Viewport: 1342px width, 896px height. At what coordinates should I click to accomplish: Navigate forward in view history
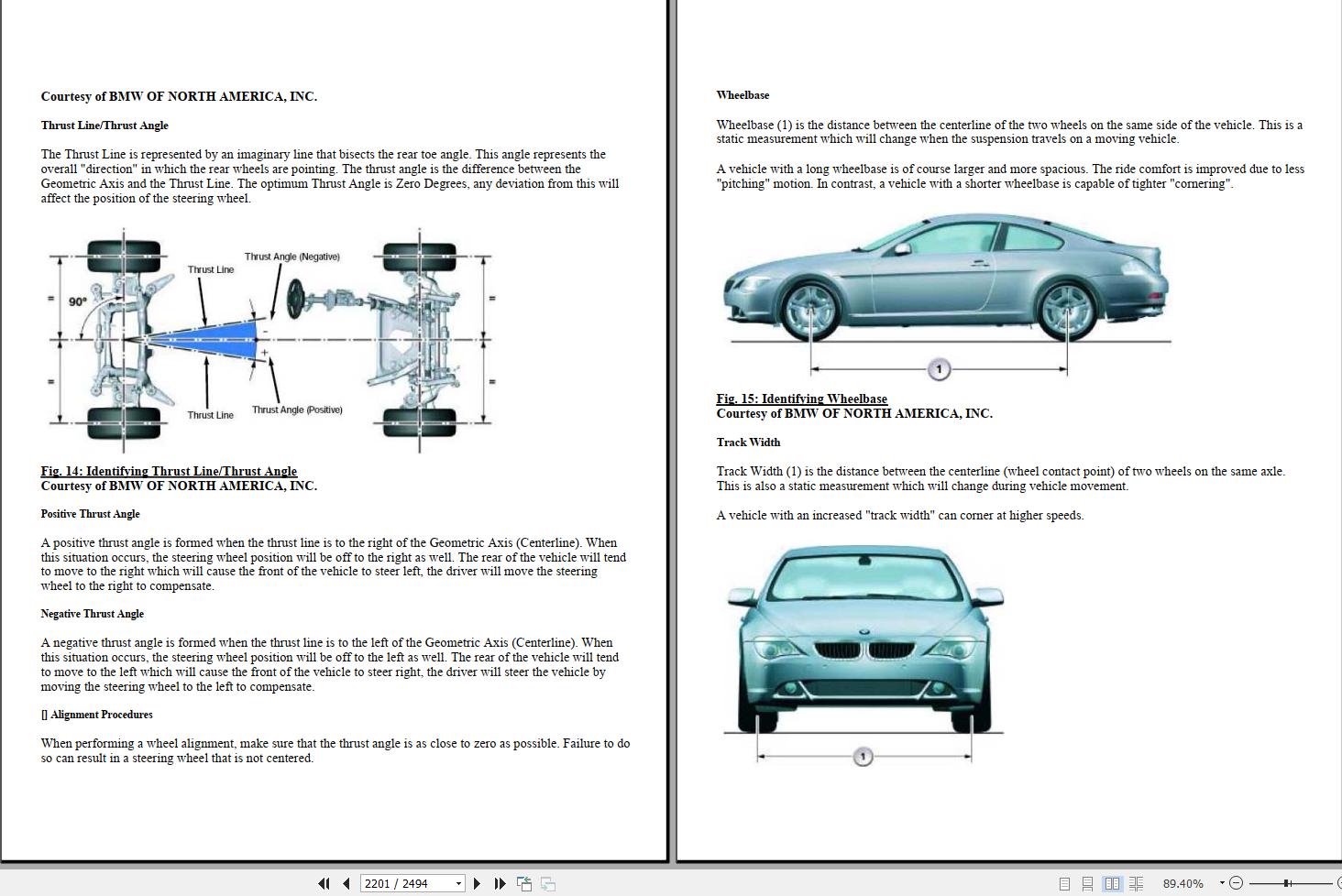coord(547,883)
